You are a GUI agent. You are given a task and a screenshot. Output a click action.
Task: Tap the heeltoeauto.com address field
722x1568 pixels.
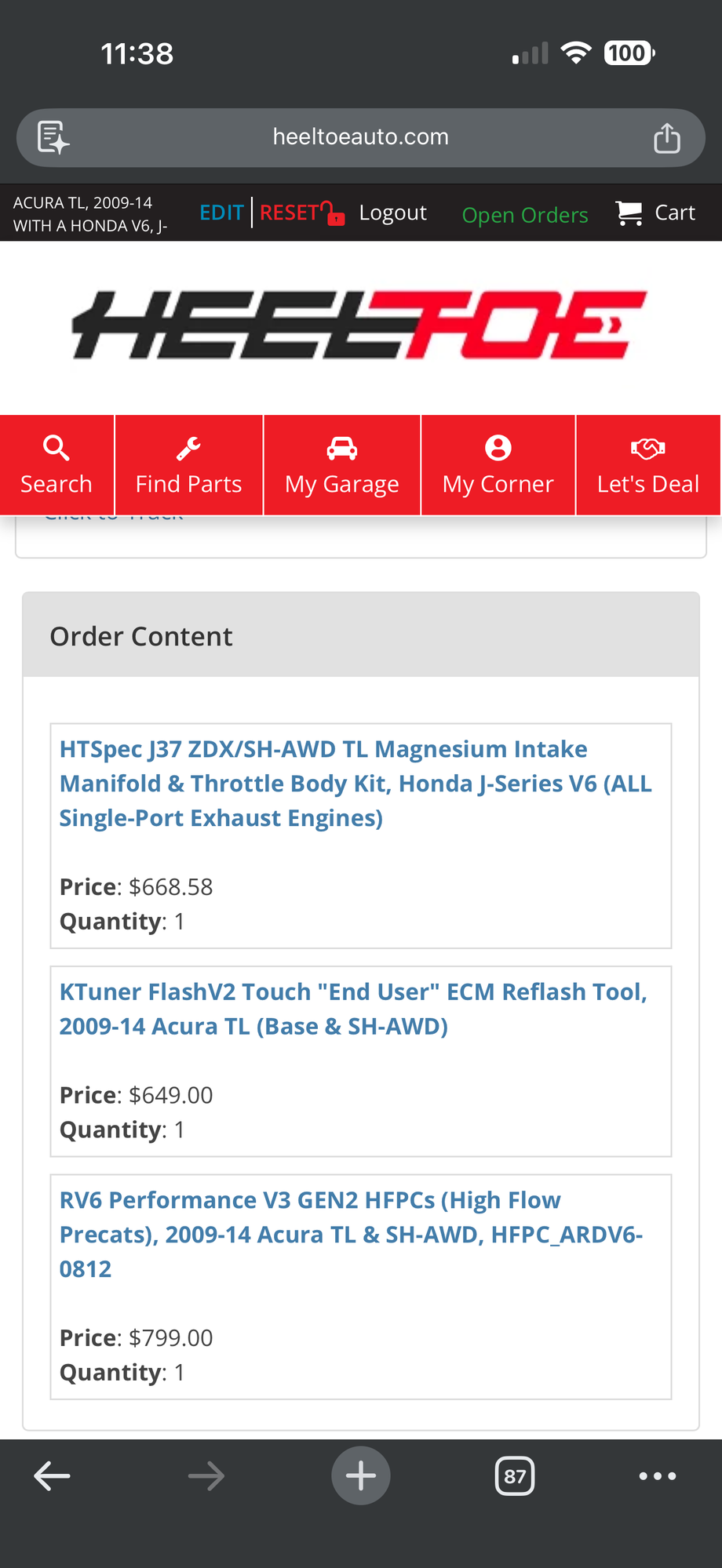click(x=360, y=137)
